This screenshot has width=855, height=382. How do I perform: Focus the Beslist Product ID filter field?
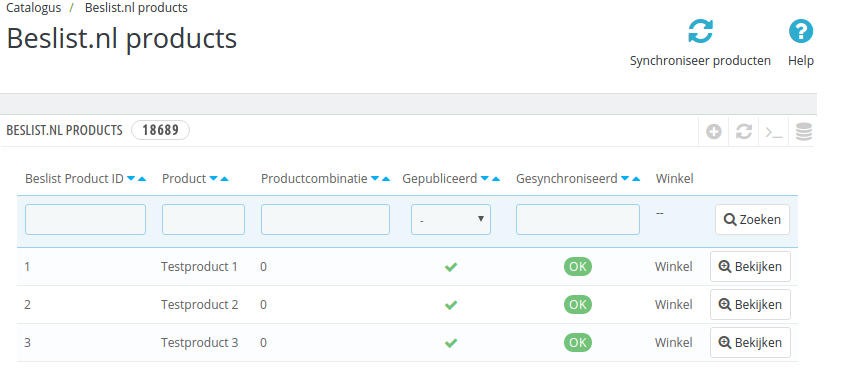pyautogui.click(x=86, y=220)
